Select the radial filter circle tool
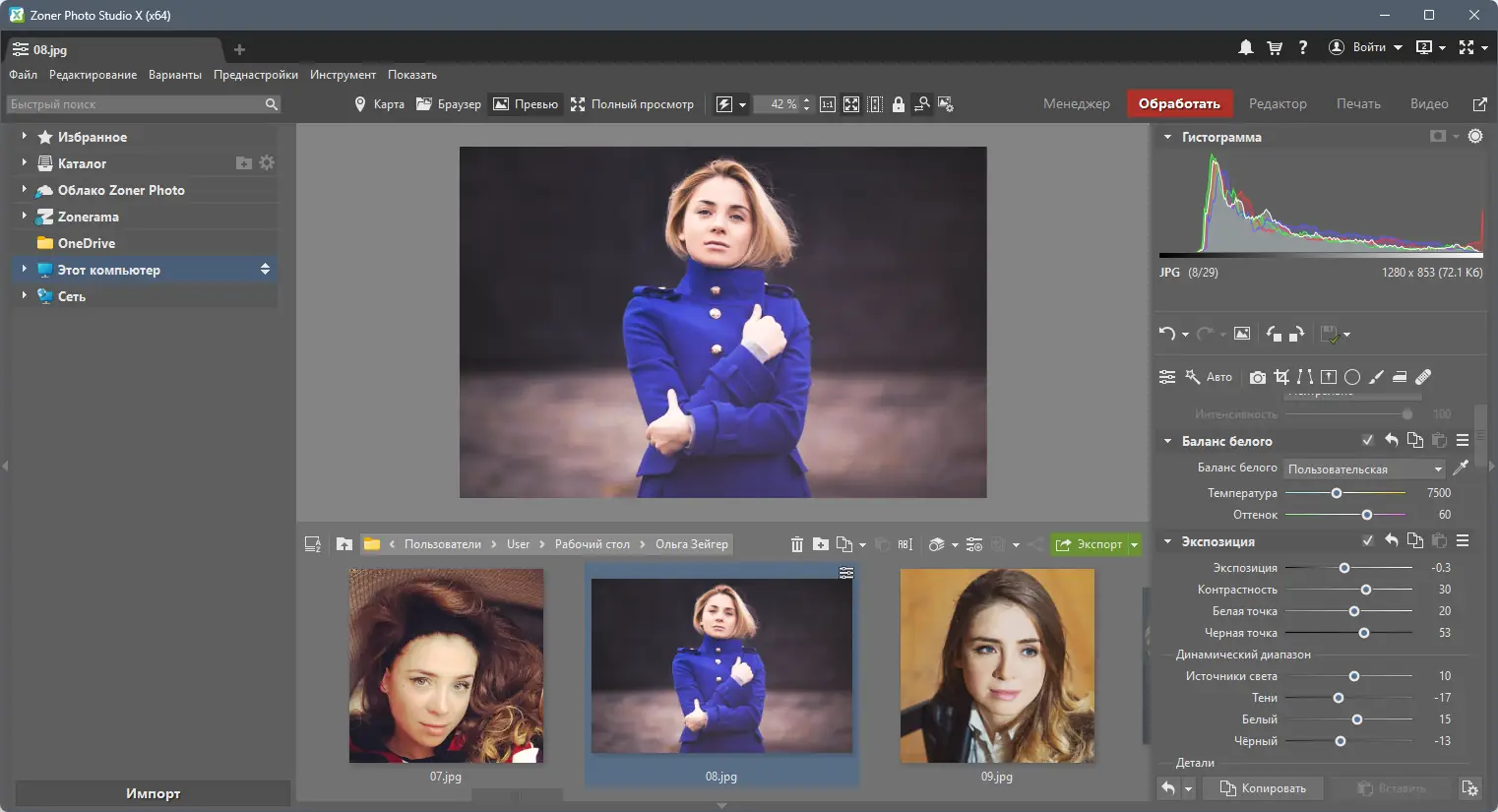The width and height of the screenshot is (1498, 812). pyautogui.click(x=1352, y=377)
